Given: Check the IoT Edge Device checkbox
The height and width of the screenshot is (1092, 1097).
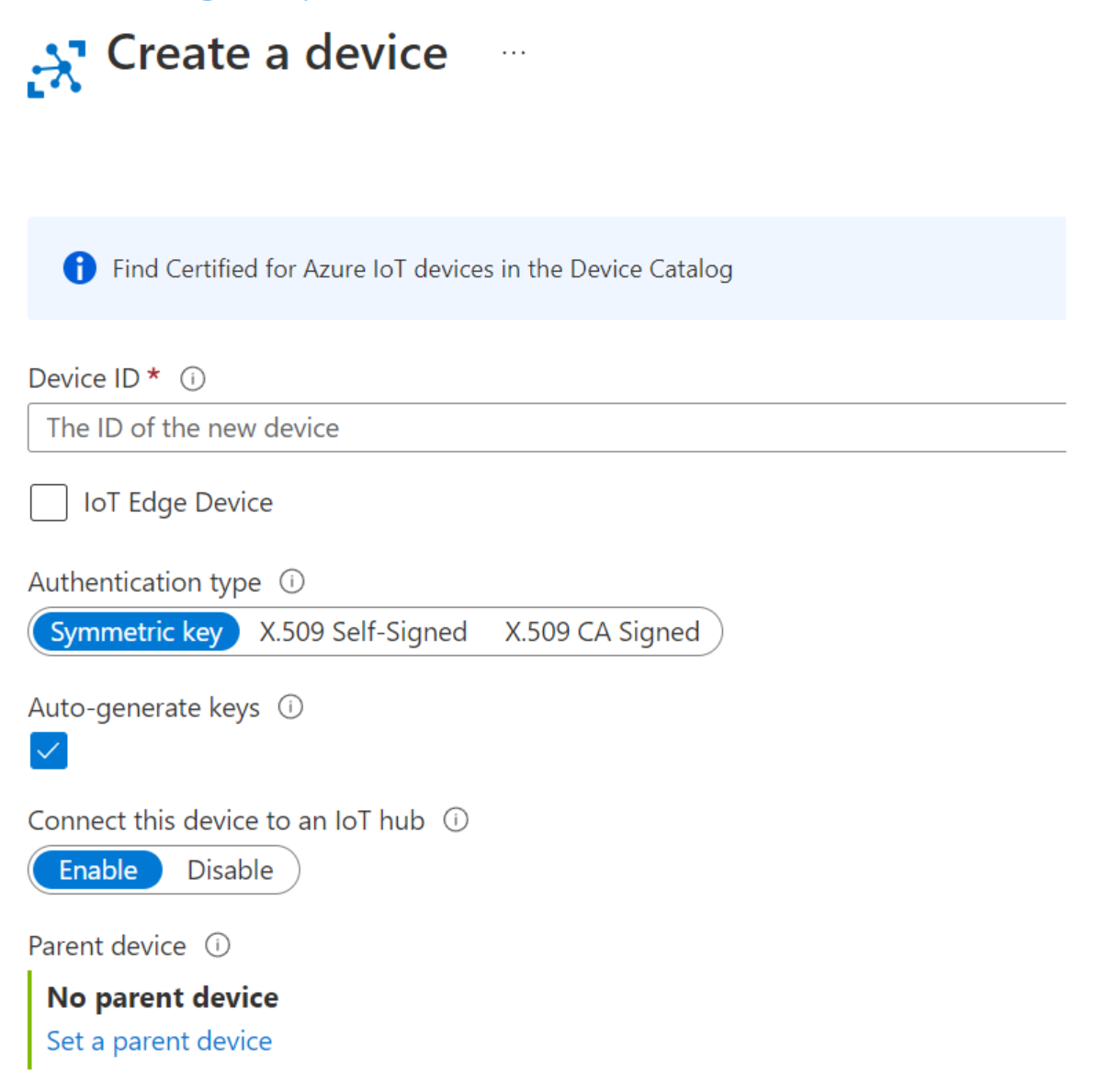Looking at the screenshot, I should (x=49, y=502).
